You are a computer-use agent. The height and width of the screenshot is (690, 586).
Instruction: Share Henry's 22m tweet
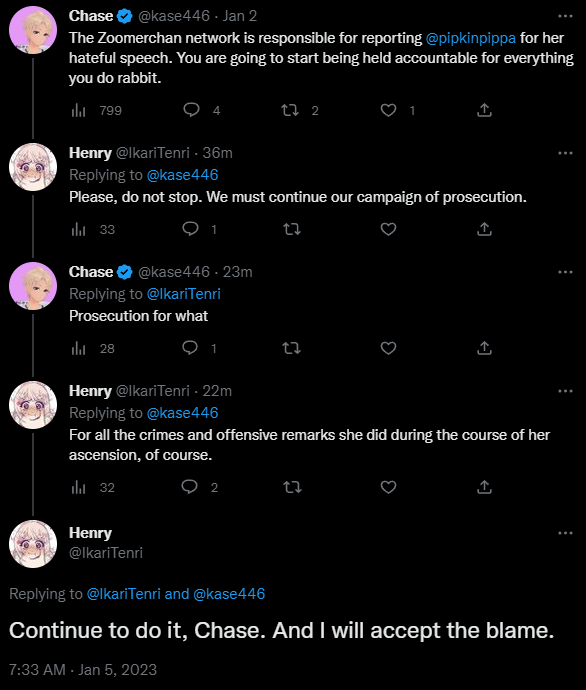pos(484,487)
